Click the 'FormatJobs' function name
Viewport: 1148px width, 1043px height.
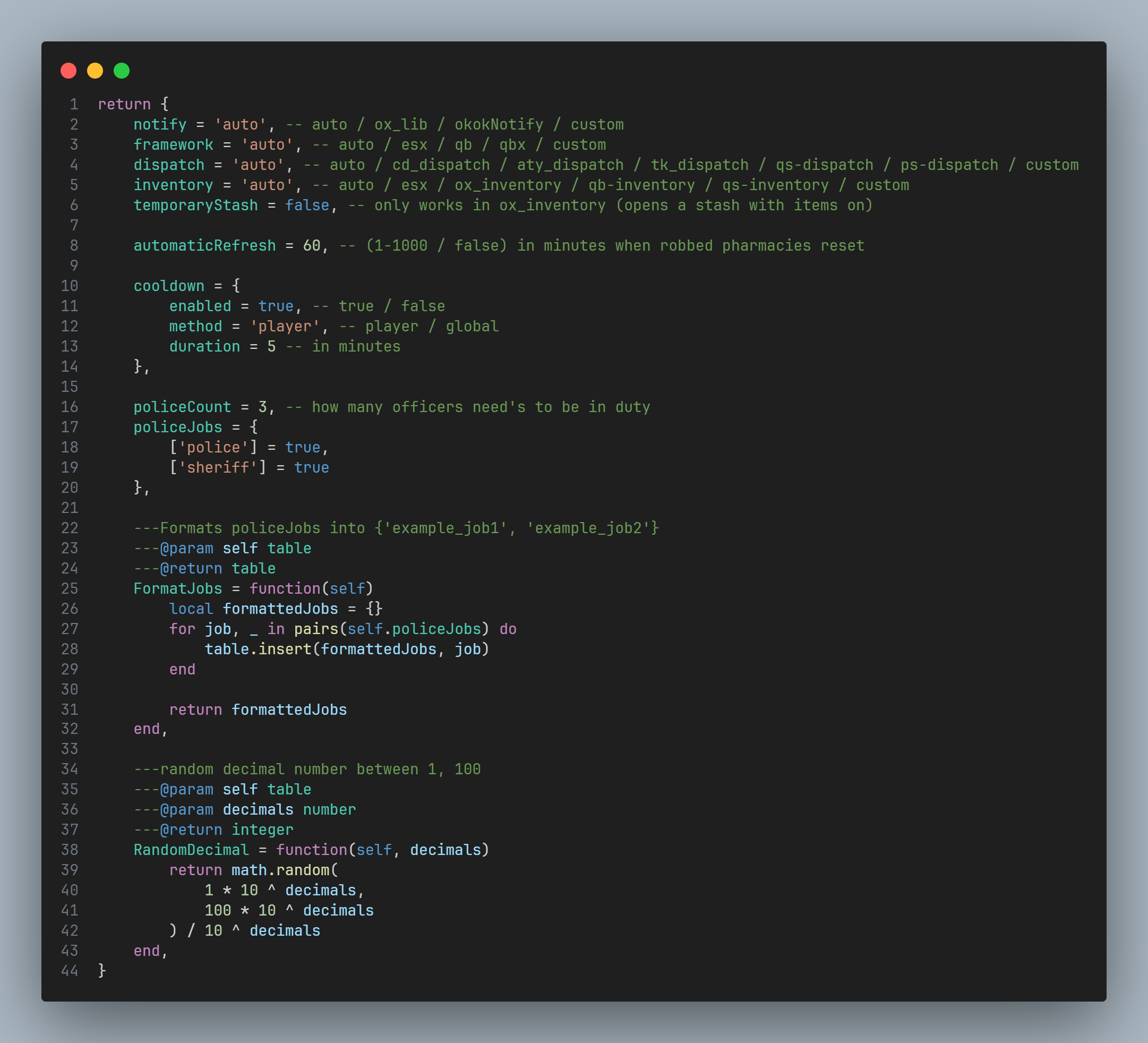(178, 588)
